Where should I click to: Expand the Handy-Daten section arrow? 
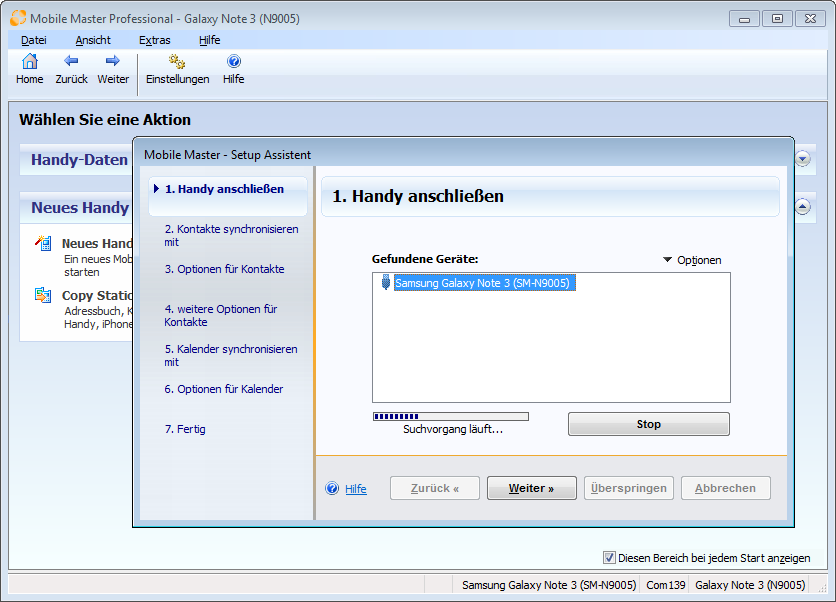pos(803,158)
